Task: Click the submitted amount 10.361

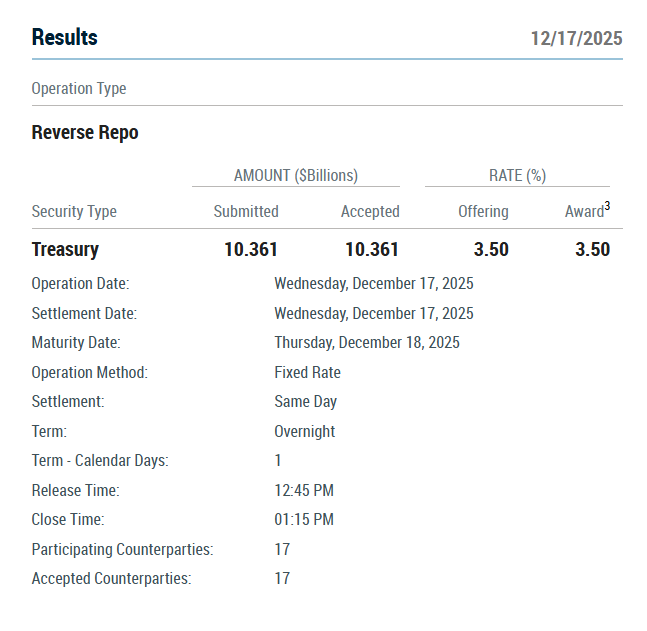Action: 251,249
